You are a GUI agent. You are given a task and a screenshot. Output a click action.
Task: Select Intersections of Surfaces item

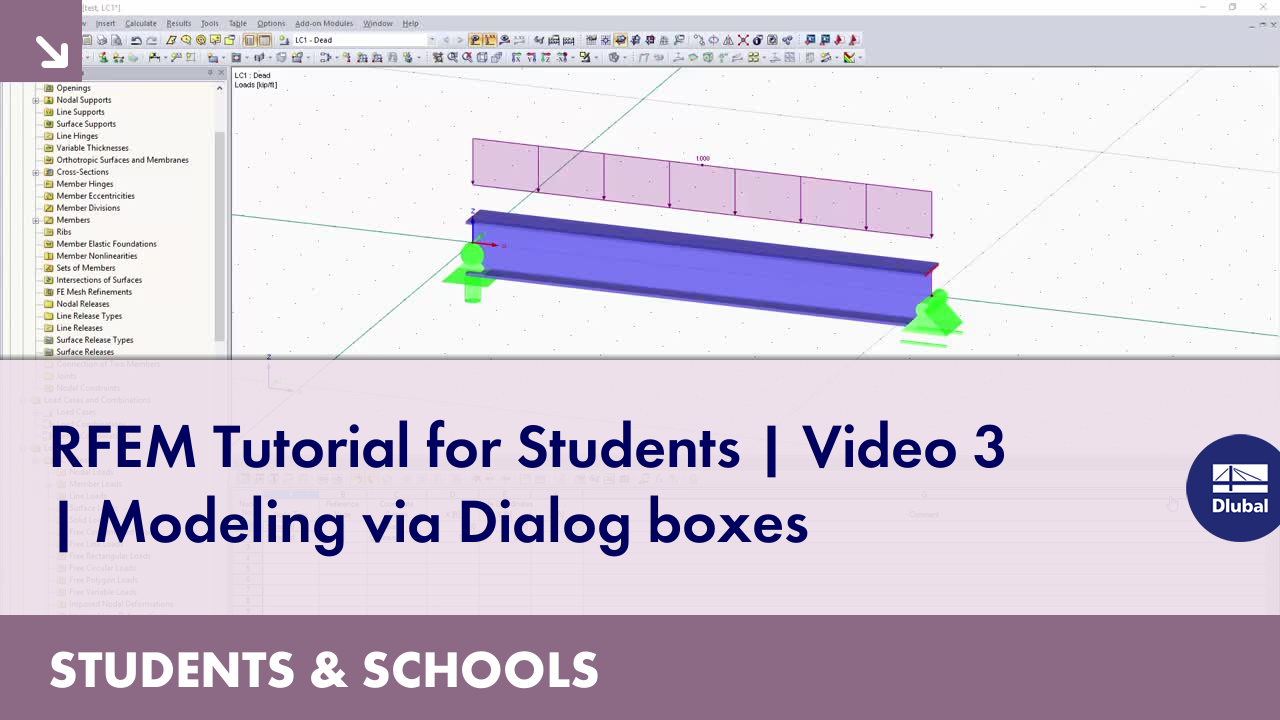[99, 280]
